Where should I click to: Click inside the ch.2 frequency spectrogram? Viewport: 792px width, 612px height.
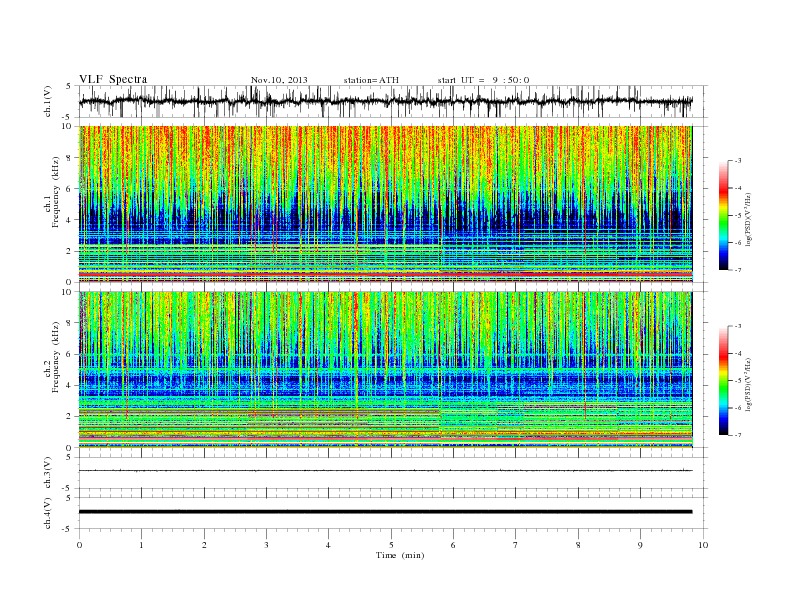pos(385,369)
